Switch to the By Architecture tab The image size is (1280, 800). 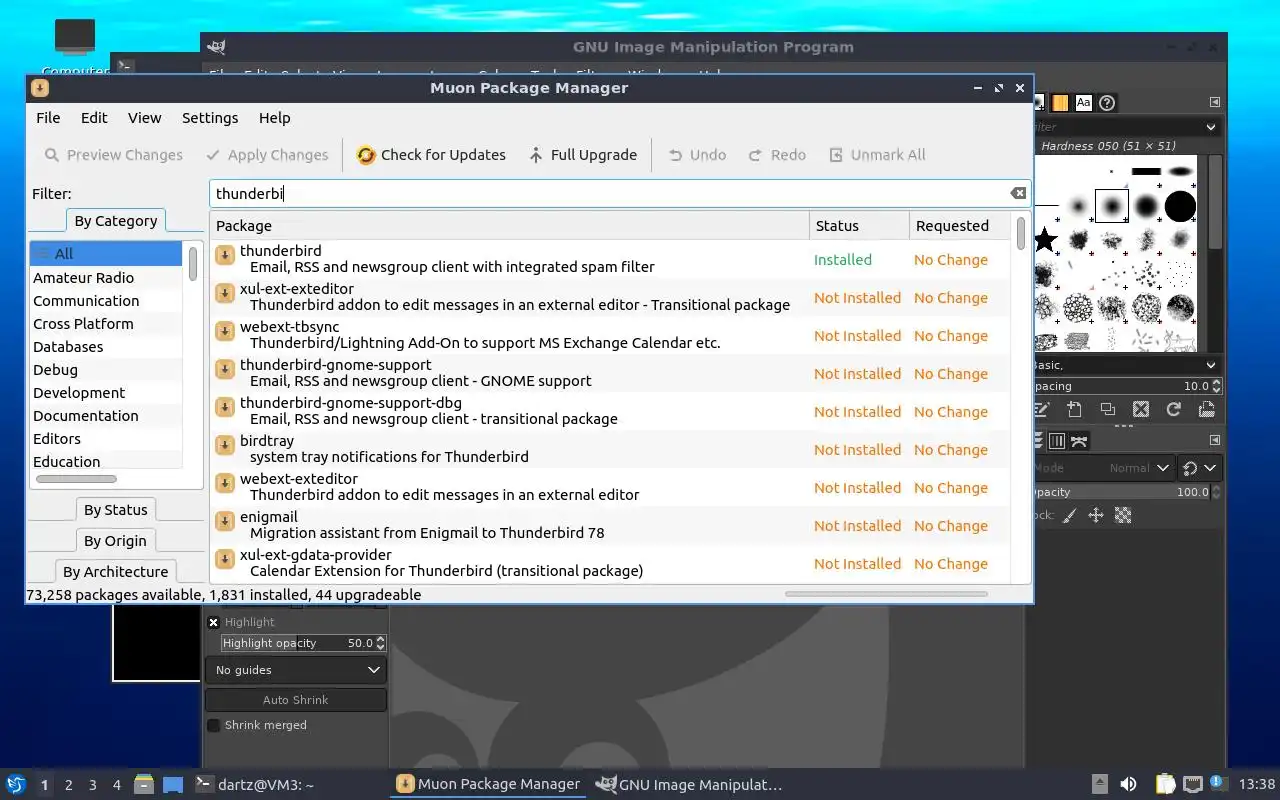[115, 572]
